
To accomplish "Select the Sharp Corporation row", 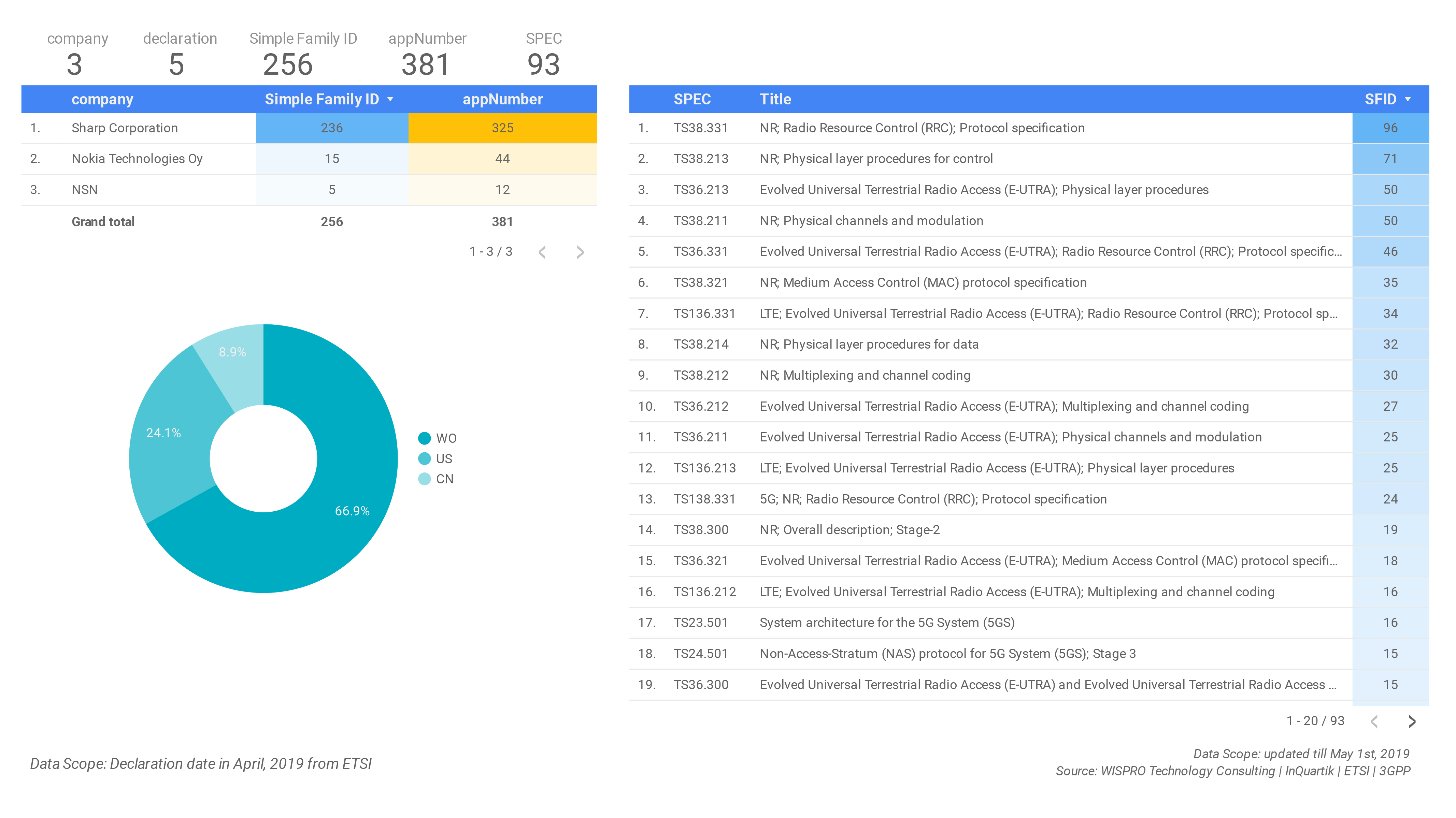I will tap(309, 128).
